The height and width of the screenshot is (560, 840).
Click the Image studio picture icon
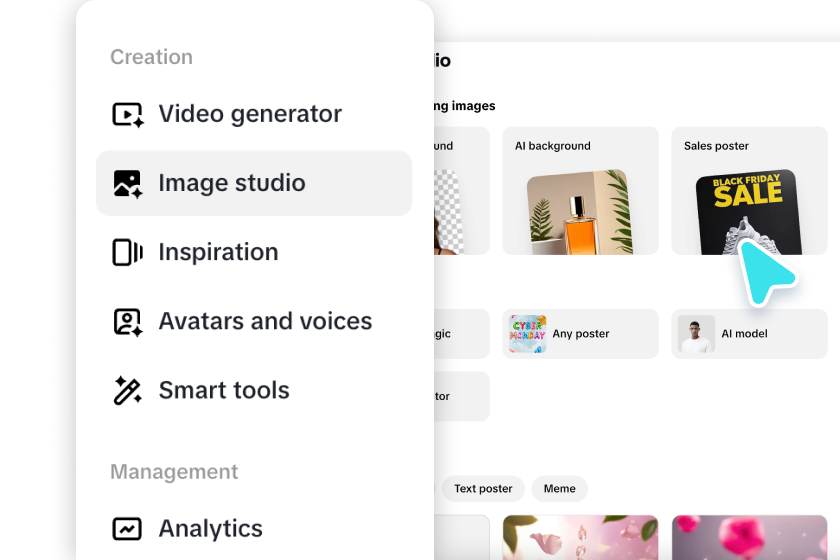128,183
